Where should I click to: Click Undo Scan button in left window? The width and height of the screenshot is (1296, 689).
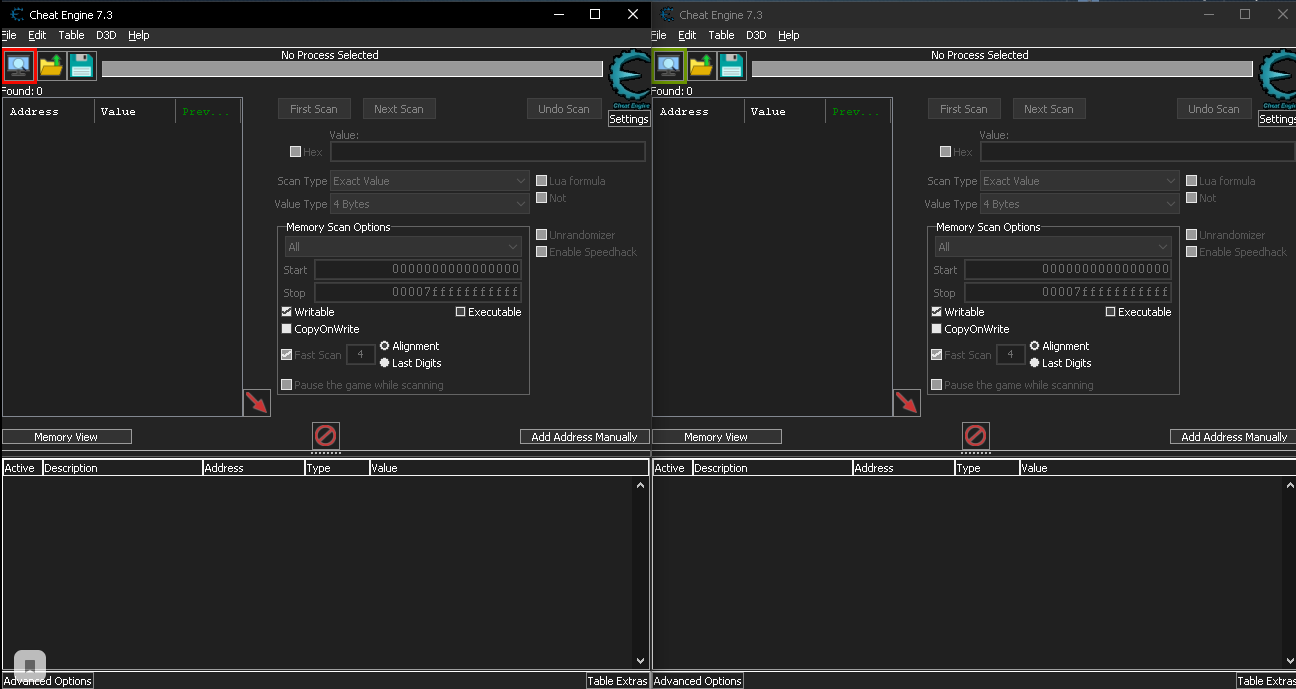click(x=564, y=109)
